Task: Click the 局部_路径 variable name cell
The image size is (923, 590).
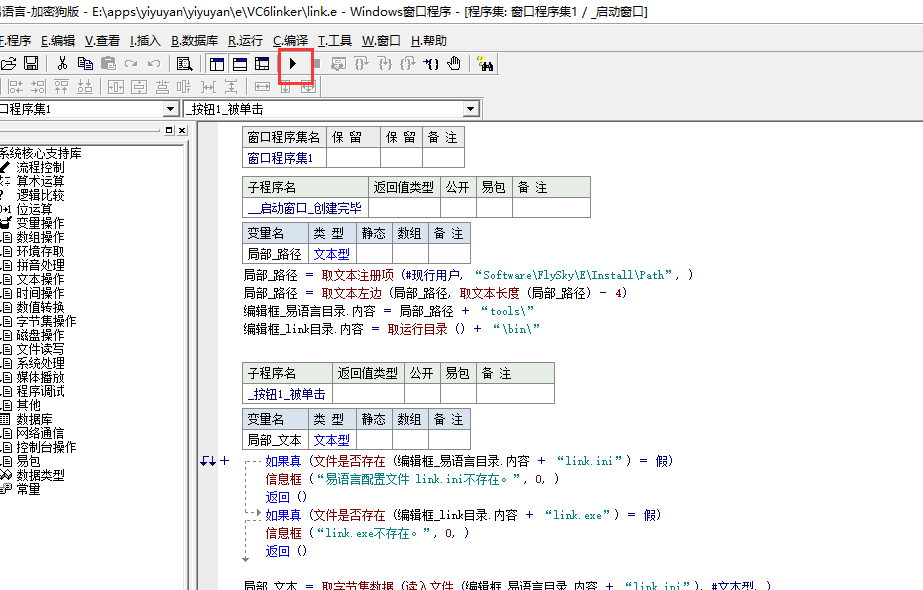Action: (275, 254)
